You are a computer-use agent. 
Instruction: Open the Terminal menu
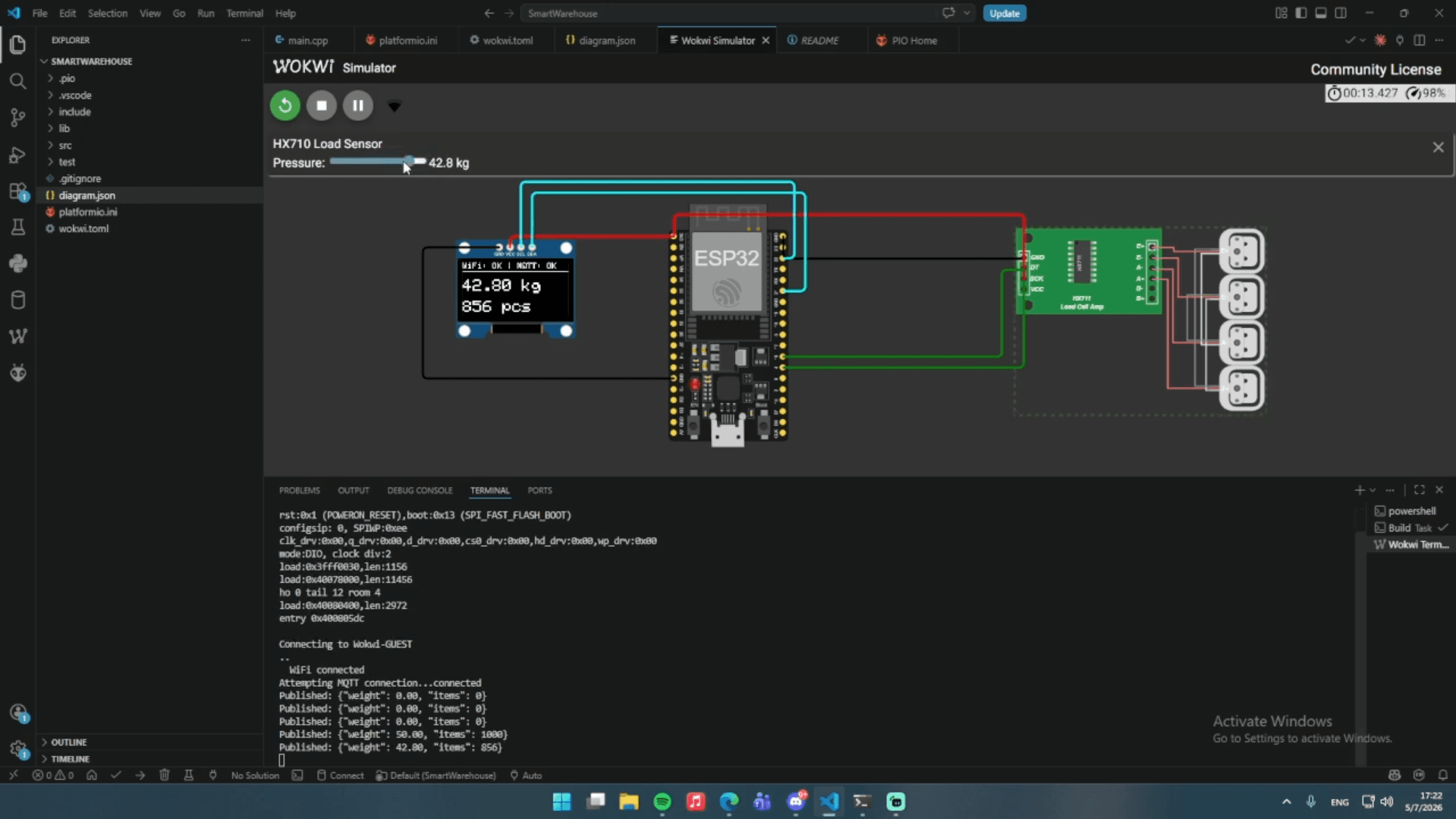244,13
